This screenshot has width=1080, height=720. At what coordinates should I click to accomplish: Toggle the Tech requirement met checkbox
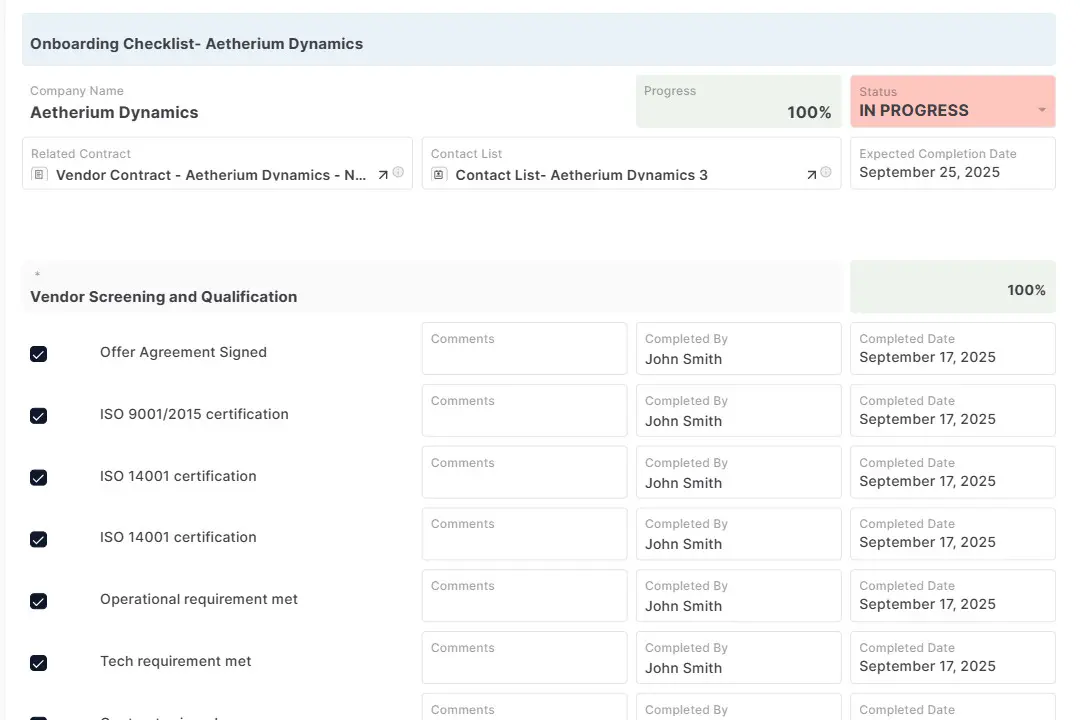38,663
